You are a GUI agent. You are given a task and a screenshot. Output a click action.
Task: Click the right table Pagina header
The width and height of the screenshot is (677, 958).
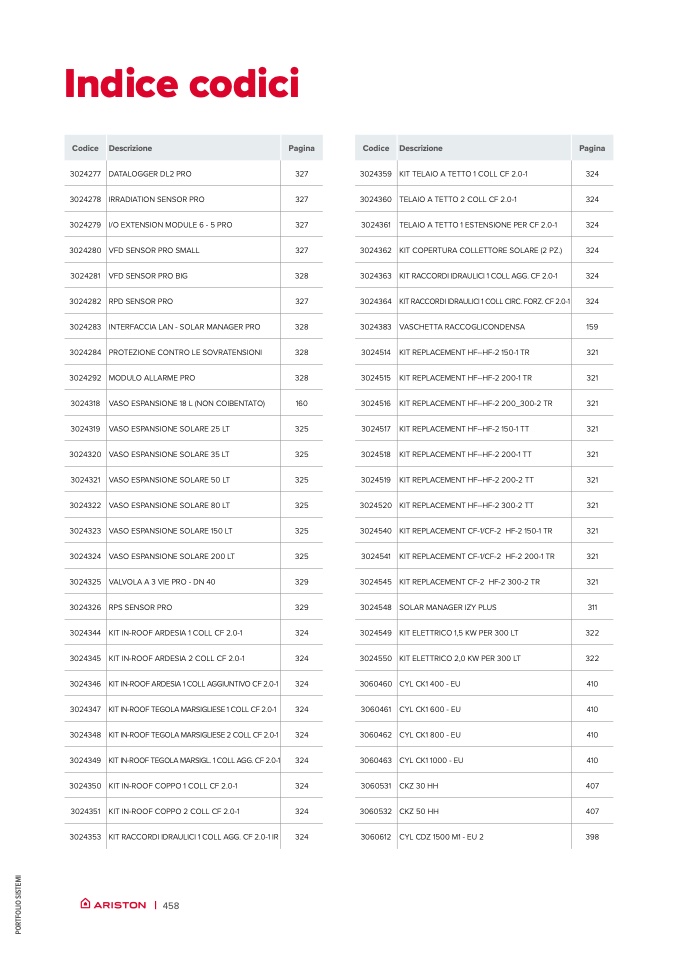tap(592, 148)
